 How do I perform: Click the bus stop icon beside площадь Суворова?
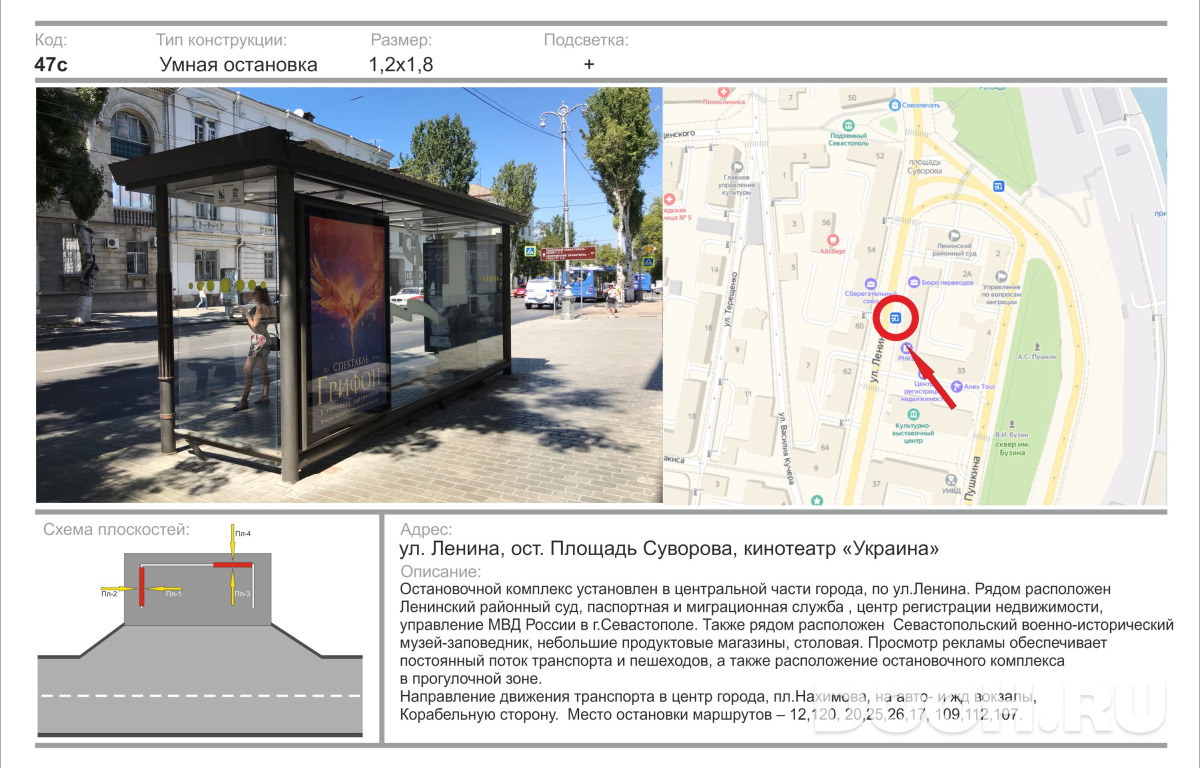click(x=998, y=186)
